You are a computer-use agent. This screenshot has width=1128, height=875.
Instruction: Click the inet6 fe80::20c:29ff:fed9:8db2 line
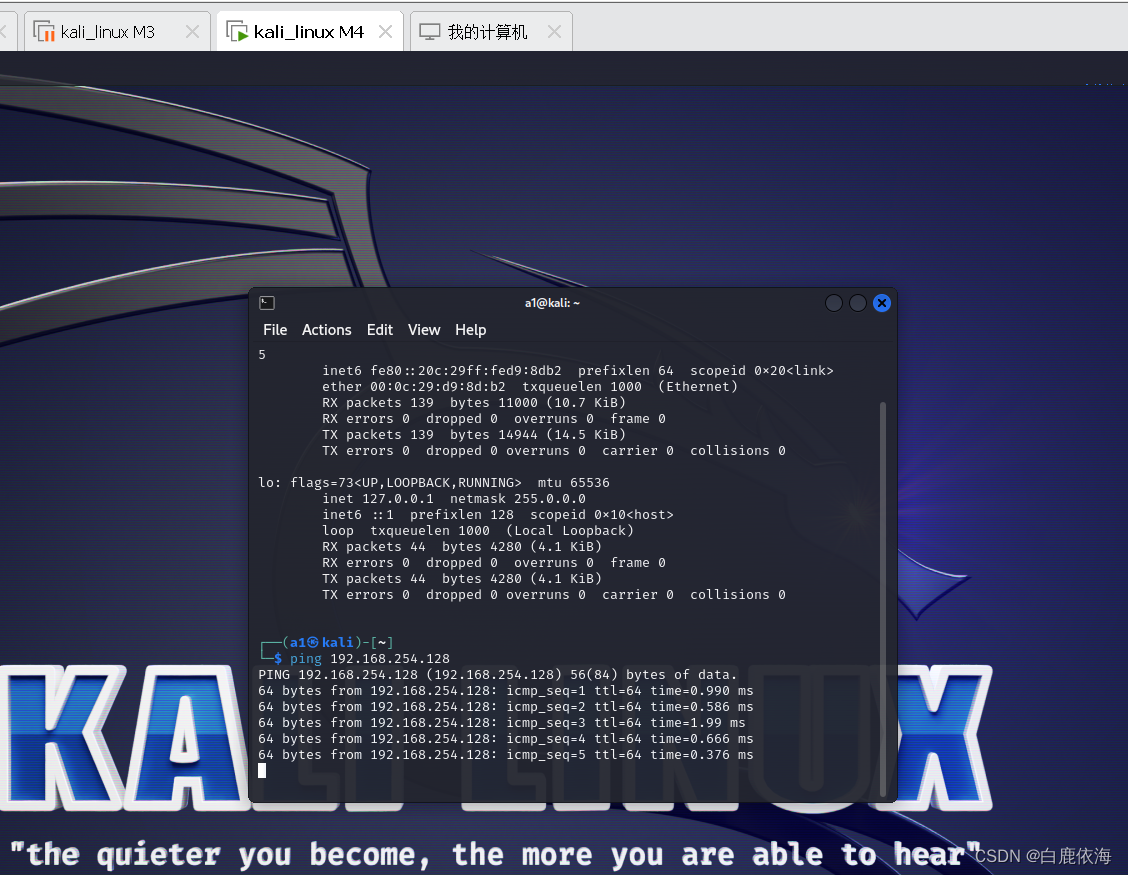(x=578, y=371)
